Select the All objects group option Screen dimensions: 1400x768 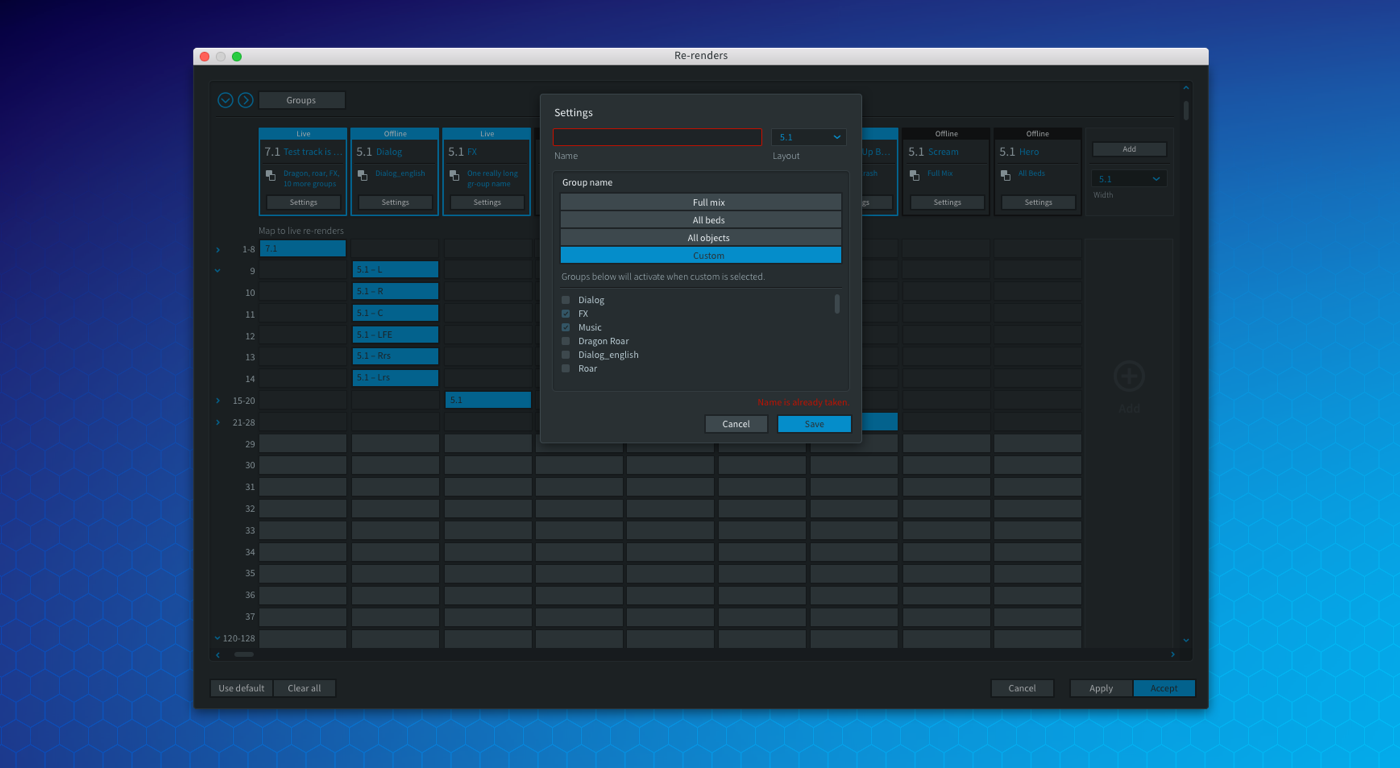pos(701,238)
